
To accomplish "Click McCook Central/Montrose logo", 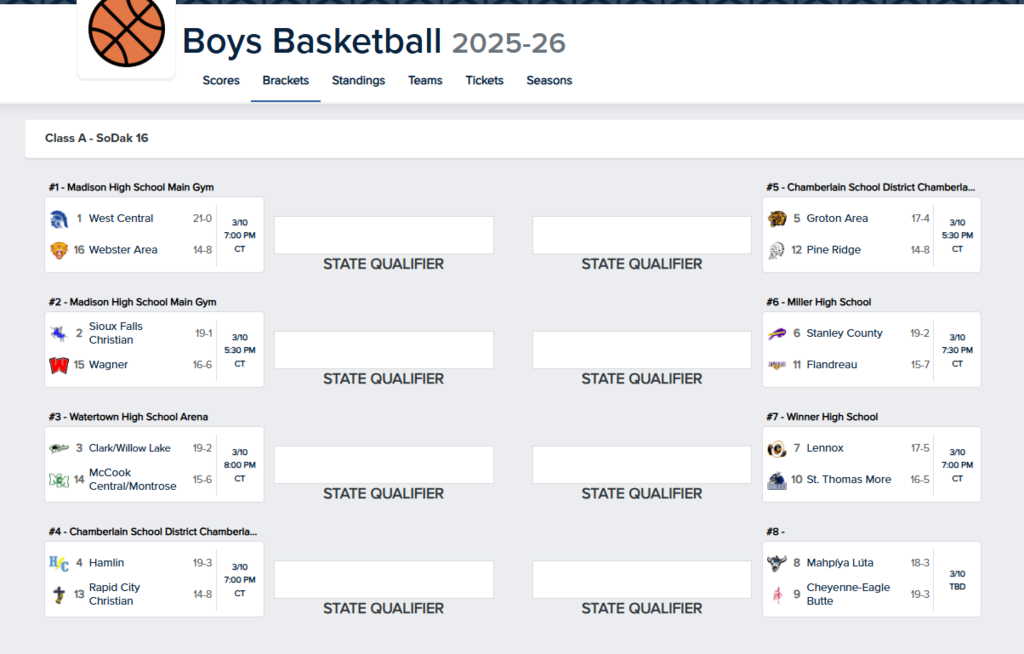I will pyautogui.click(x=59, y=480).
